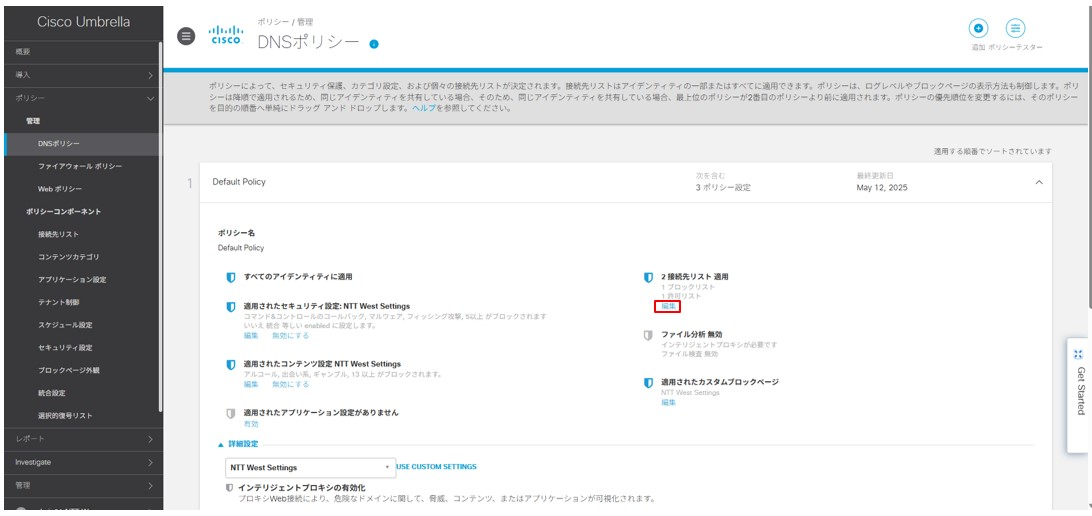Image resolution: width=1092 pixels, height=516 pixels.
Task: Open Web ポリシー in the sidebar
Action: pyautogui.click(x=60, y=189)
